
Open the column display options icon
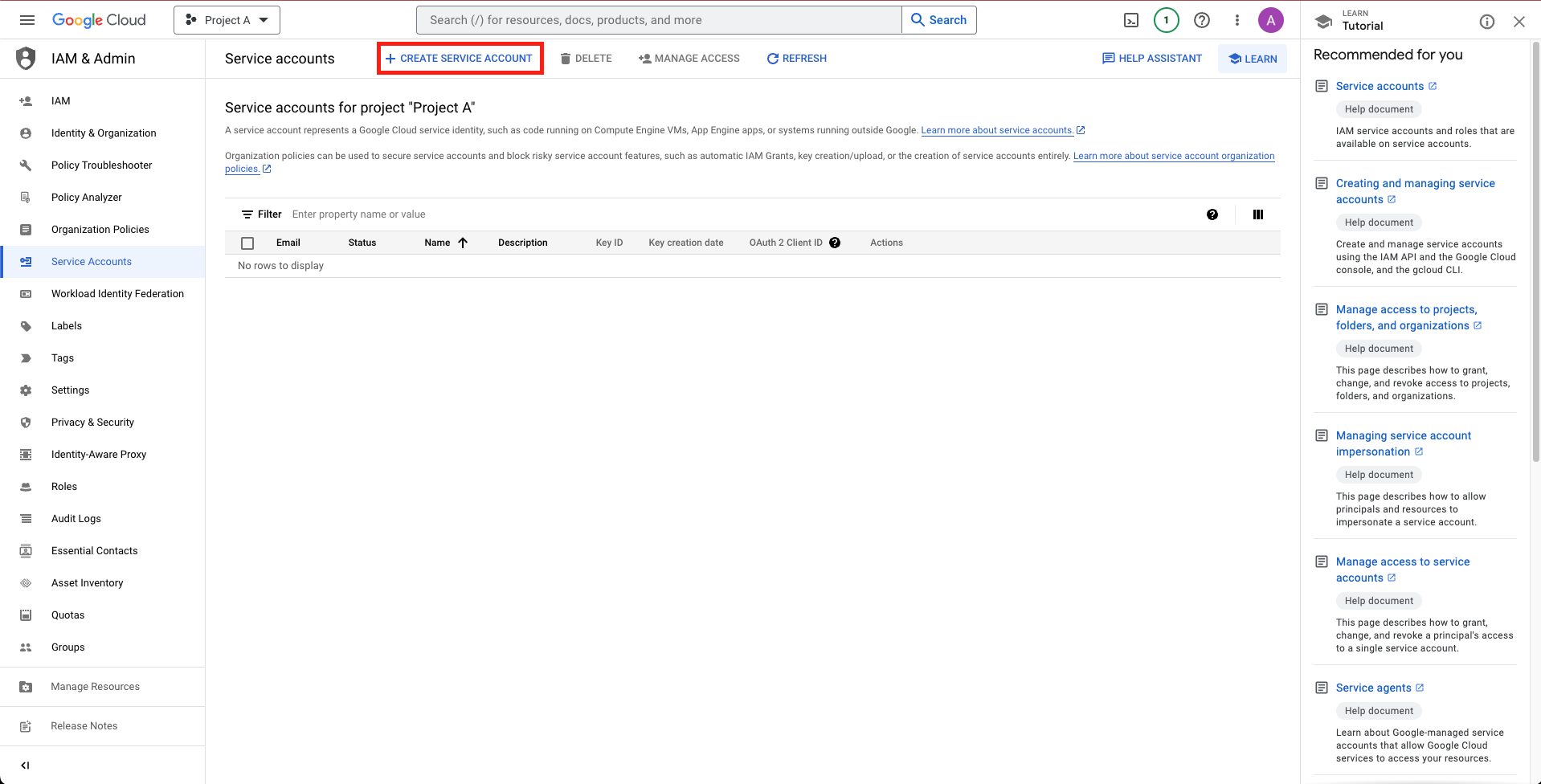click(x=1258, y=214)
